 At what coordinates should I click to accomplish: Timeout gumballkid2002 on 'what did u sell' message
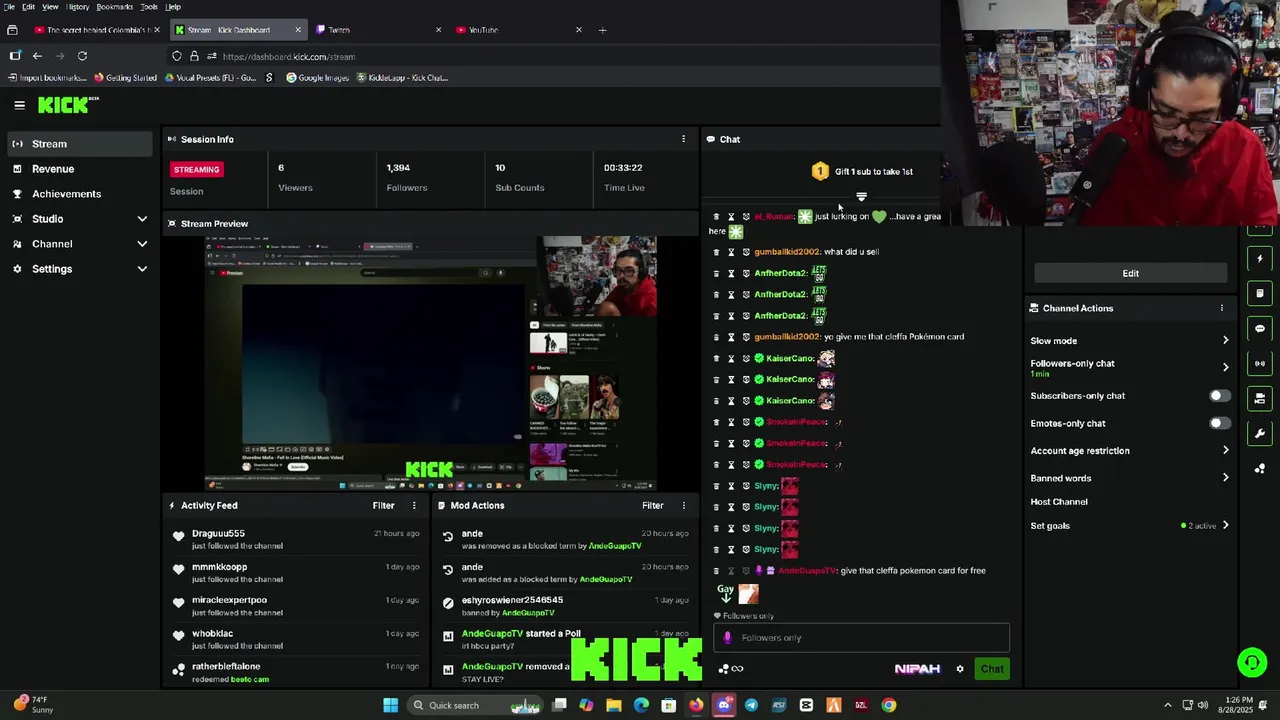tap(731, 252)
